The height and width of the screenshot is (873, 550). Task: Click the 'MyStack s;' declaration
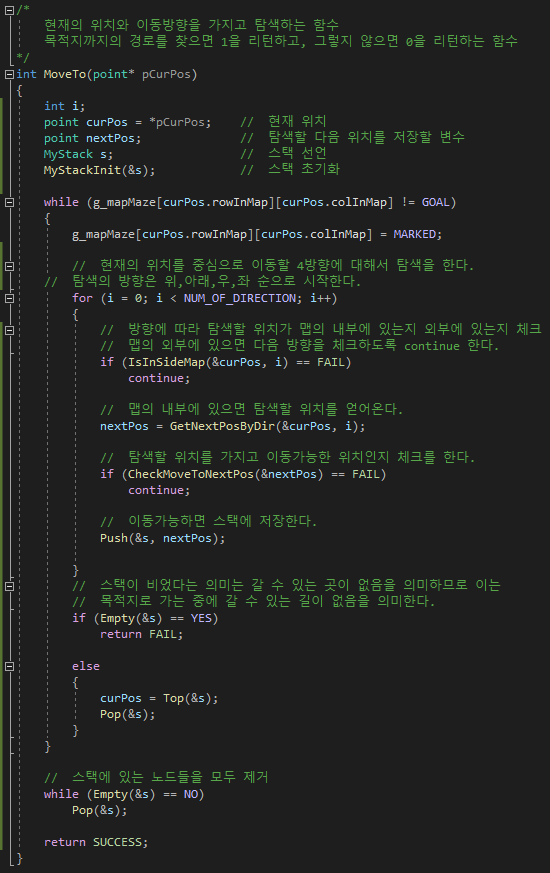[x=78, y=154]
